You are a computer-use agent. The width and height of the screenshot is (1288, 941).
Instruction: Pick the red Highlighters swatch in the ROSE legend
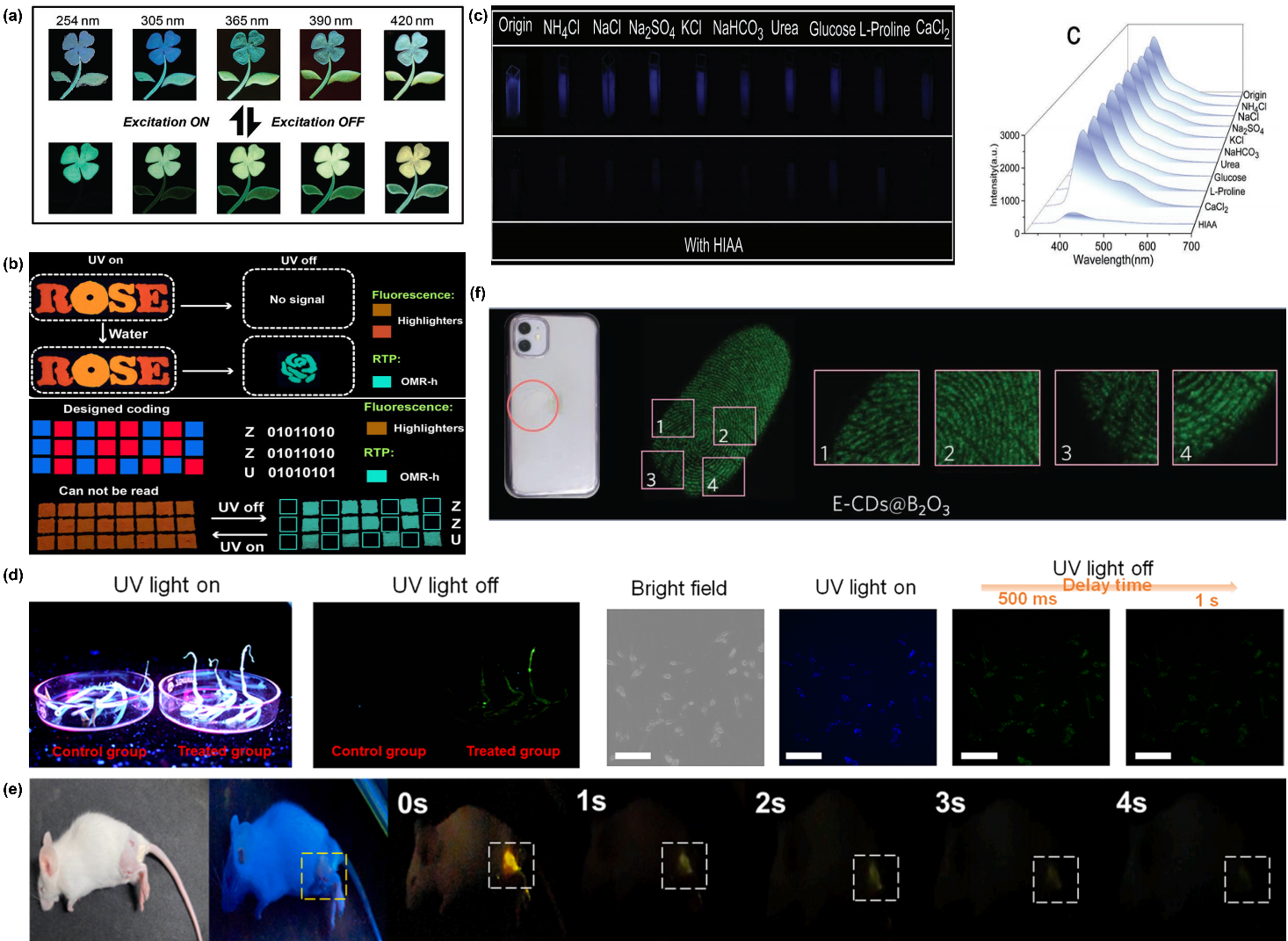381,331
